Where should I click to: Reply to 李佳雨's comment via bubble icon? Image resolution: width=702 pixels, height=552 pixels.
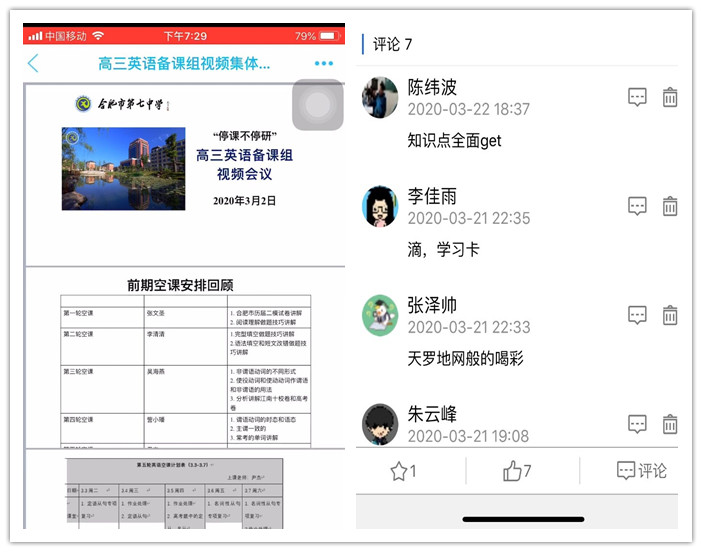point(637,206)
